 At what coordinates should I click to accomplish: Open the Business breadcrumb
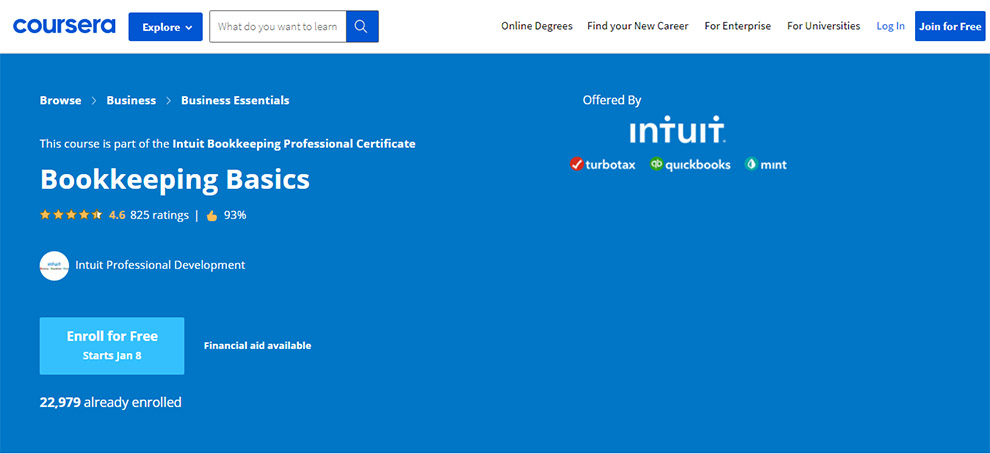tap(131, 100)
